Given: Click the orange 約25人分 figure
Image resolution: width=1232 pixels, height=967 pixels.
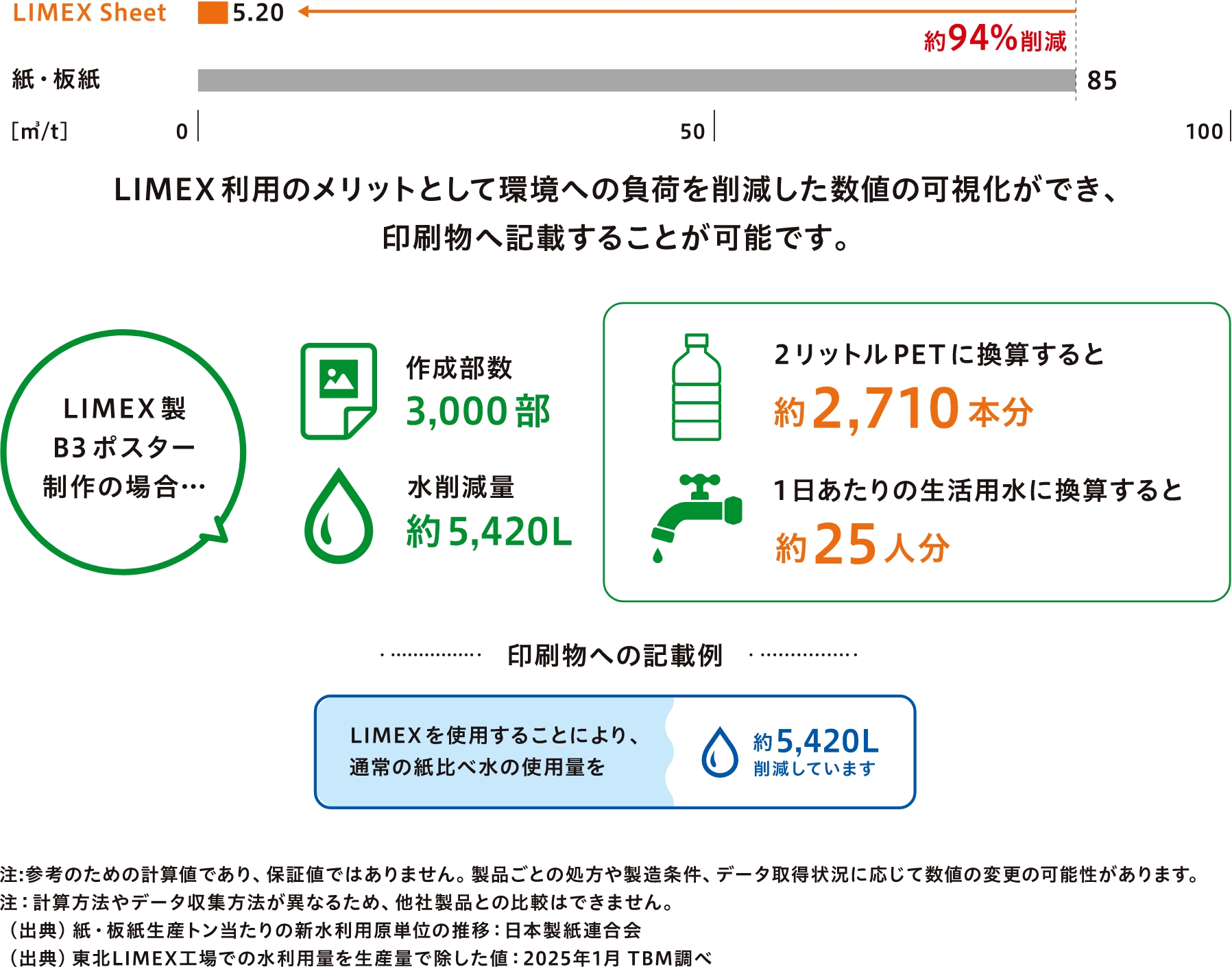Looking at the screenshot, I should (x=862, y=545).
